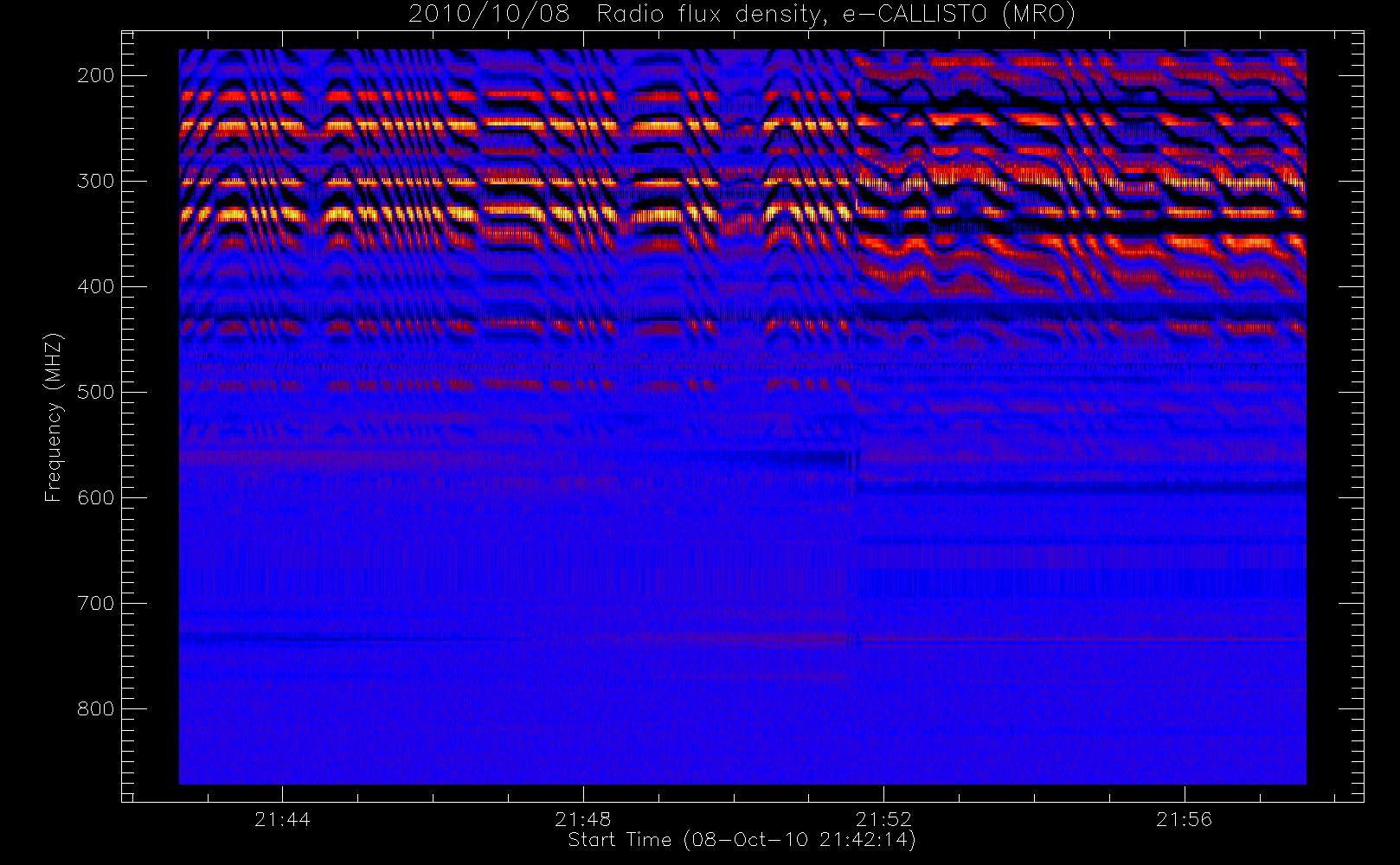Screen dimensions: 1400x865
Task: Click the plot title '2010/10/08 Radio flux density'
Action: (x=742, y=15)
